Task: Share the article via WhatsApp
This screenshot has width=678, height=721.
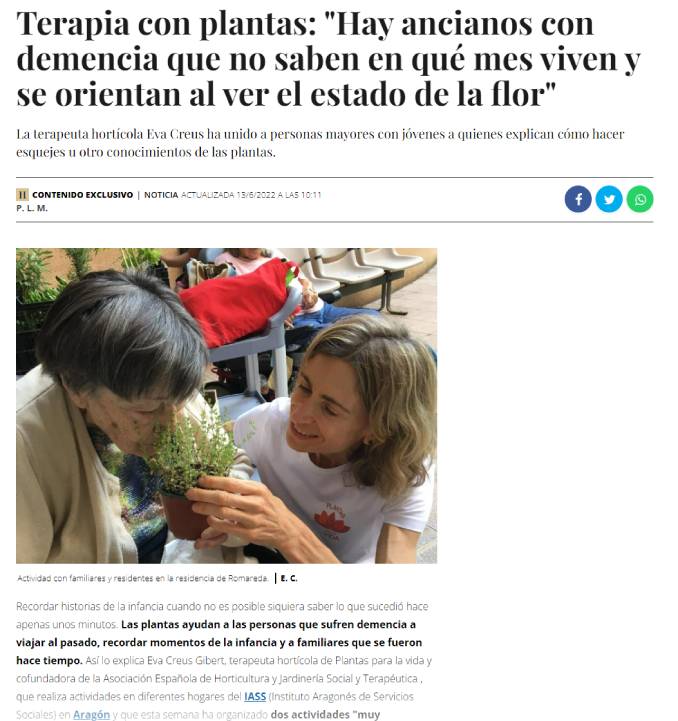Action: point(640,199)
